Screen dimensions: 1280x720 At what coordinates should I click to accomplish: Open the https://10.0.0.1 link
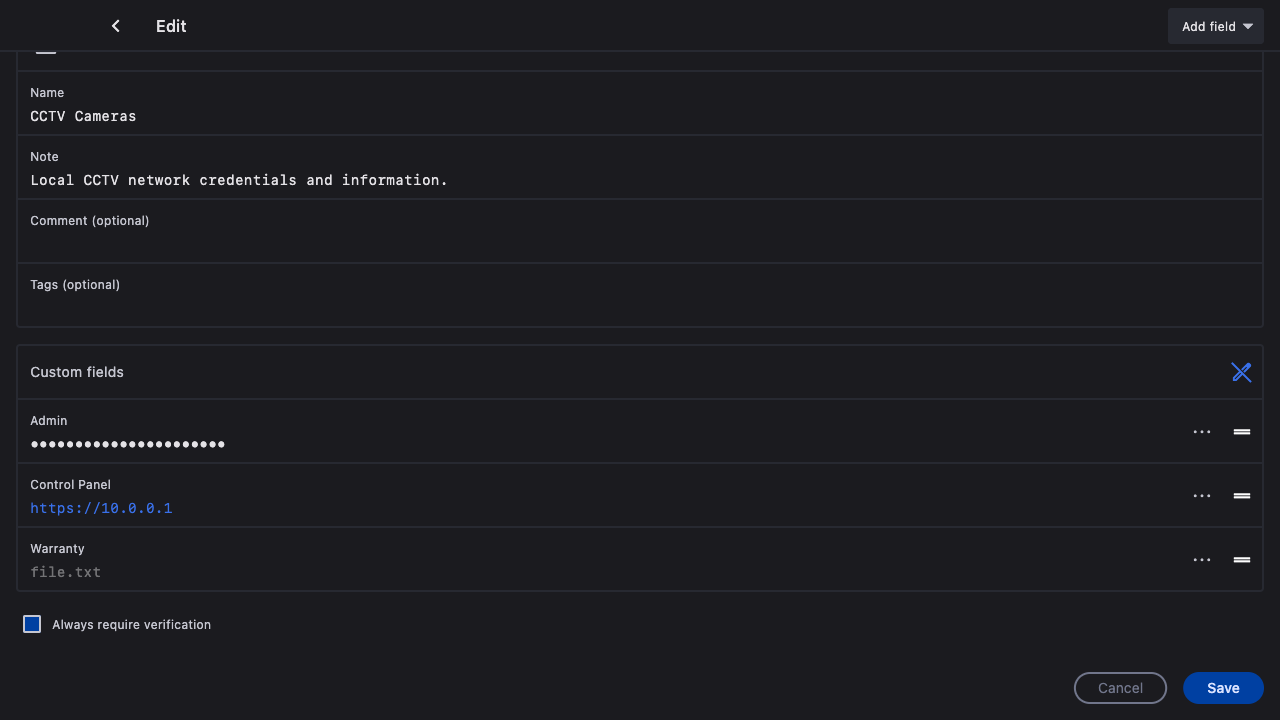[x=101, y=508]
